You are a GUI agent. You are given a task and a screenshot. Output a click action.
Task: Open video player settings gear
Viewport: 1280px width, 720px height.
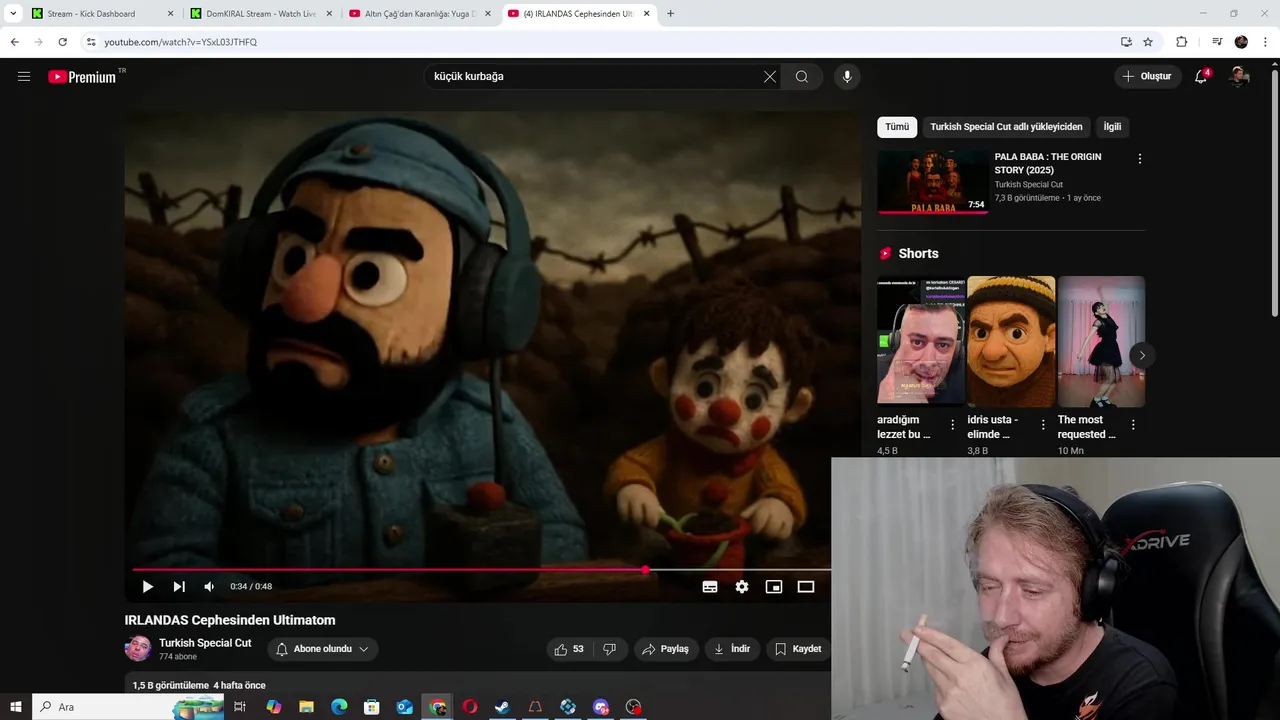742,587
